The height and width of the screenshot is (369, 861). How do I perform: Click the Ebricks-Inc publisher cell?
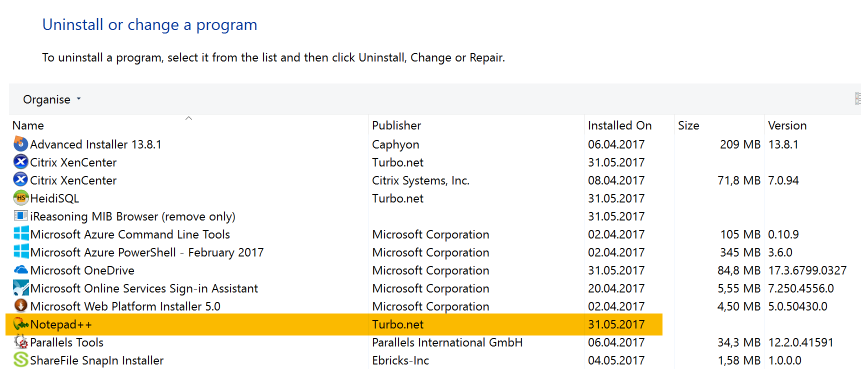tap(400, 360)
